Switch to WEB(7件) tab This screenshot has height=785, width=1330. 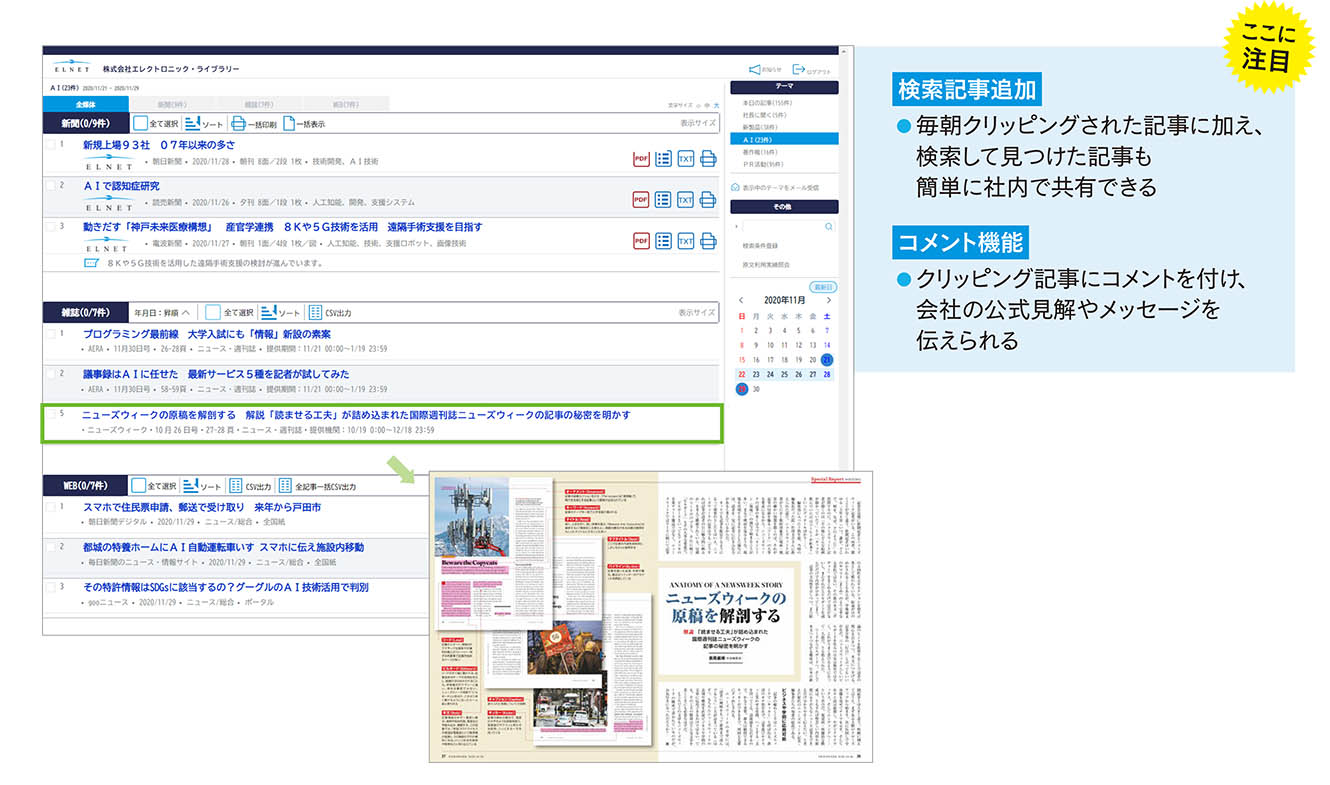point(345,103)
